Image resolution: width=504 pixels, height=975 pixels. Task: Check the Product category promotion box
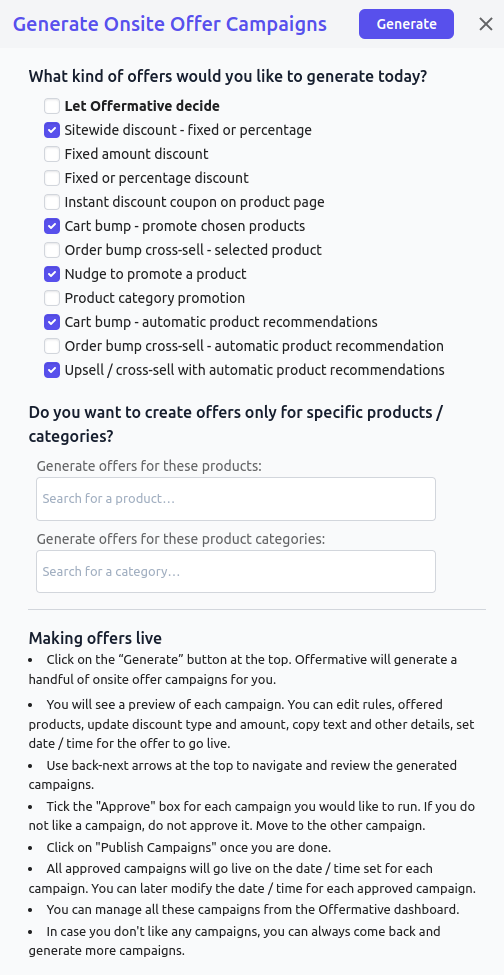[x=52, y=298]
